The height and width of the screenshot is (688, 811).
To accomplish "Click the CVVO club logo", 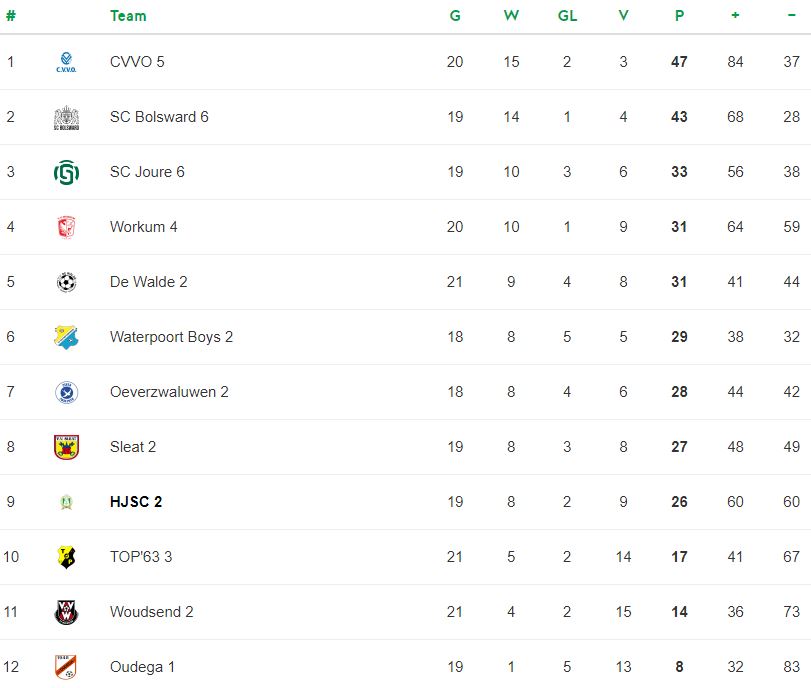I will point(66,62).
